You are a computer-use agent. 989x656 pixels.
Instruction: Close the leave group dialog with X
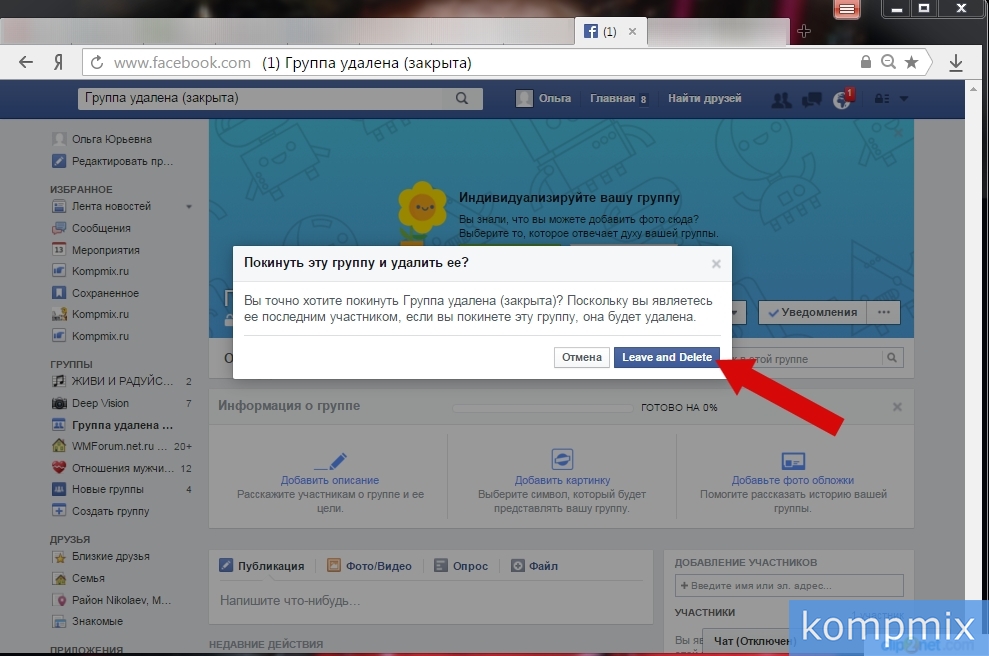[716, 264]
